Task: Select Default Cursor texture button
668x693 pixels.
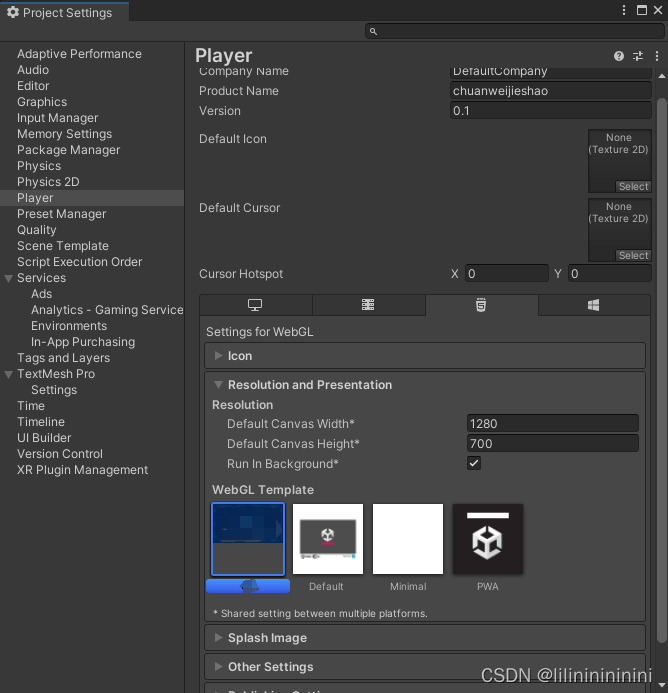Action: 633,255
